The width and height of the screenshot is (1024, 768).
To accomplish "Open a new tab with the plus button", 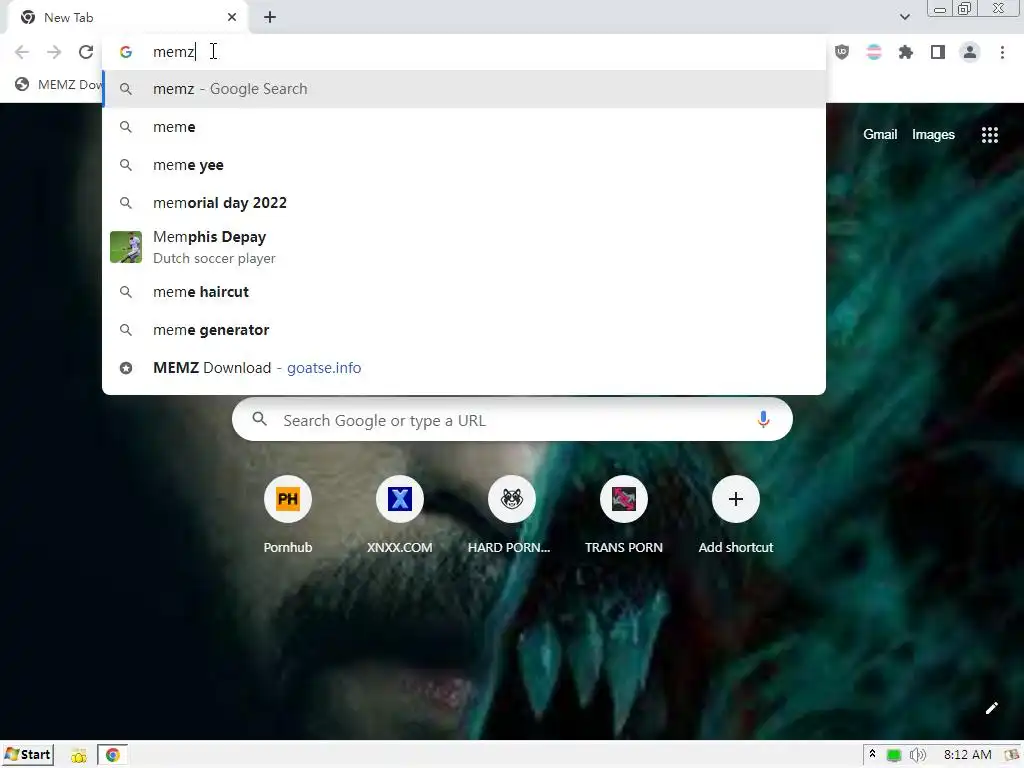I will tap(270, 17).
